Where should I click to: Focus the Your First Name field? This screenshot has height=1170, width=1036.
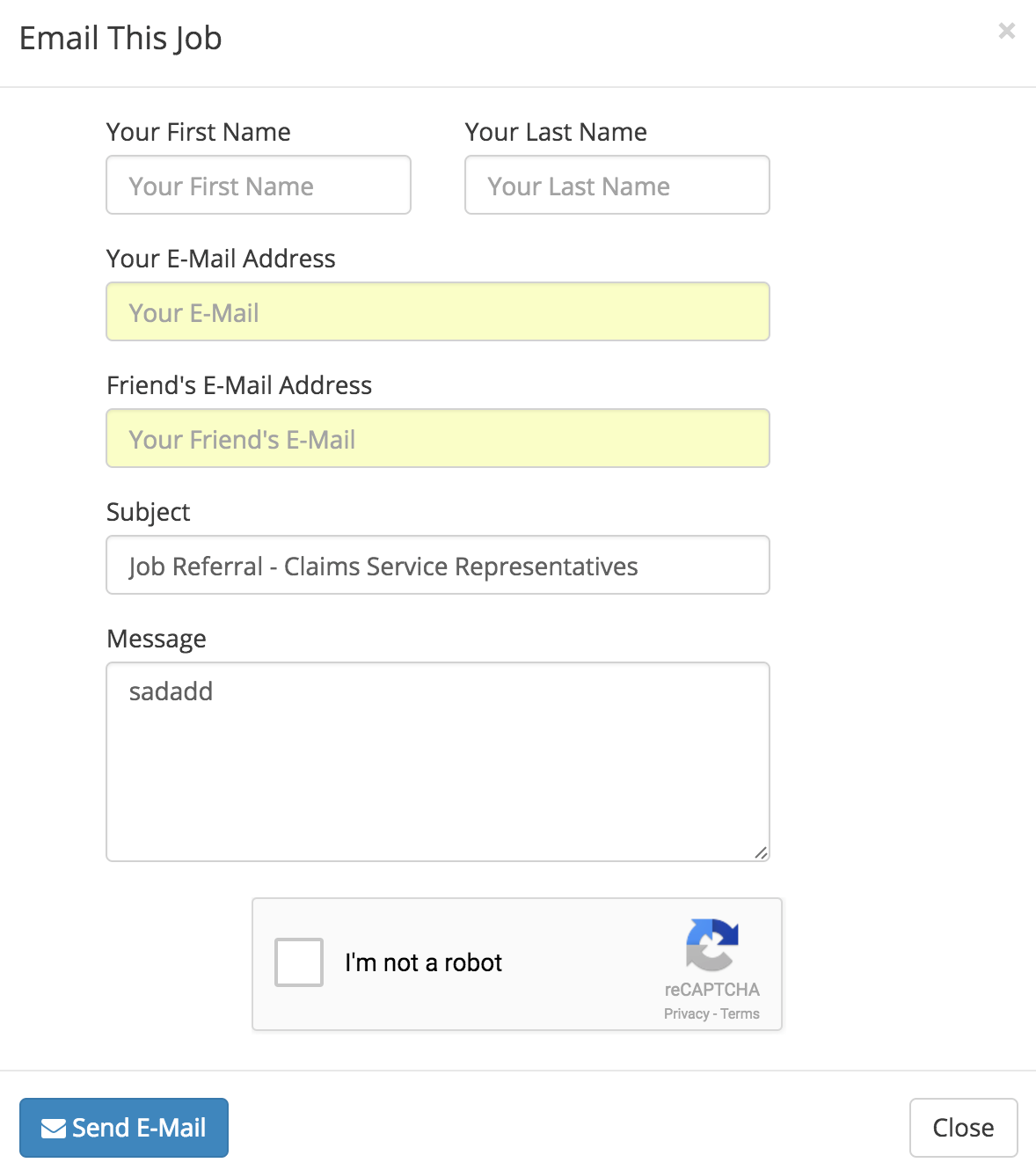tap(259, 186)
